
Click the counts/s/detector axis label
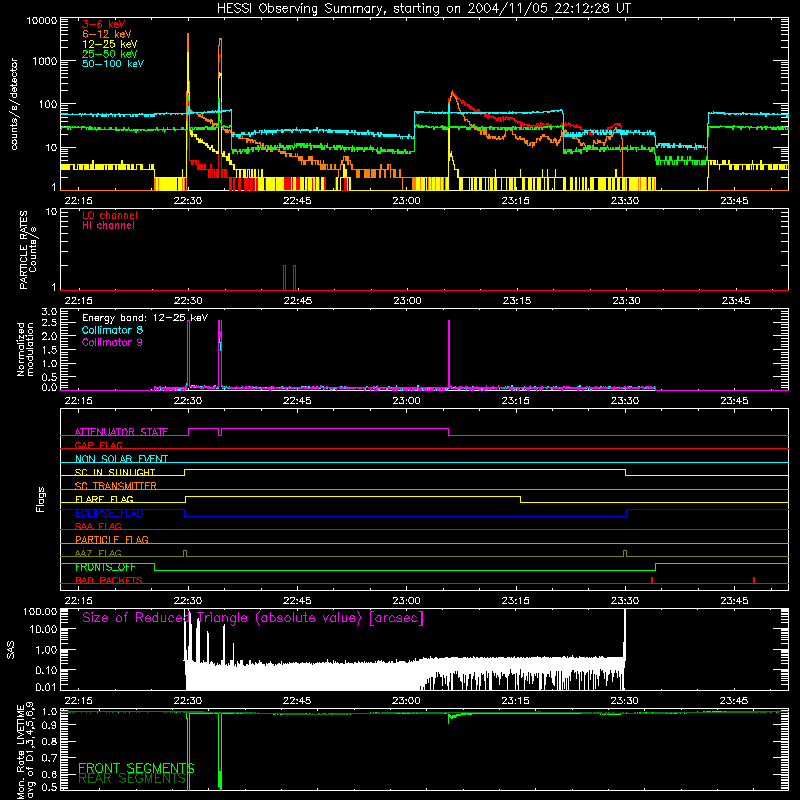coord(14,104)
